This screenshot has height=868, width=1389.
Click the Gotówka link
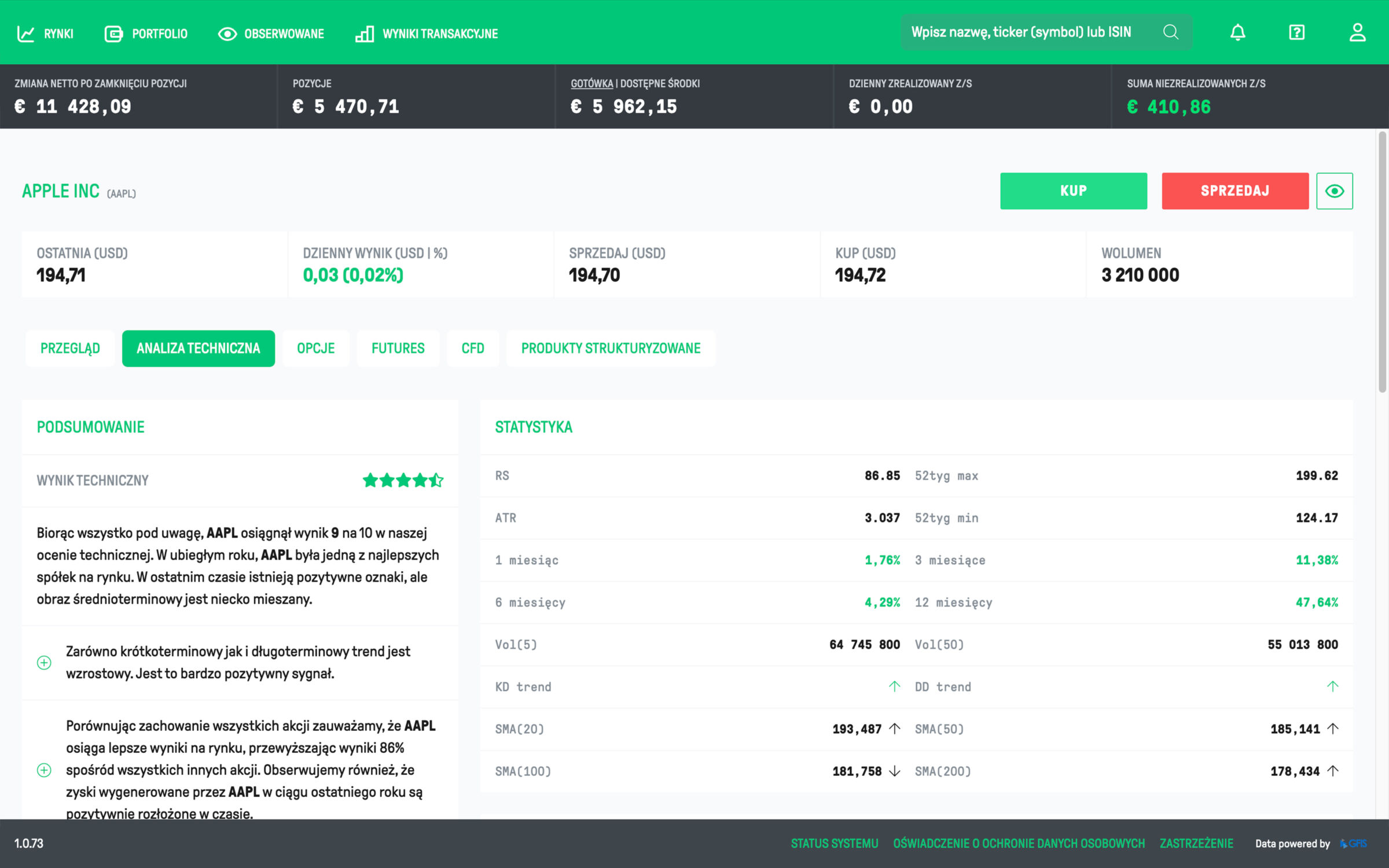tap(591, 83)
